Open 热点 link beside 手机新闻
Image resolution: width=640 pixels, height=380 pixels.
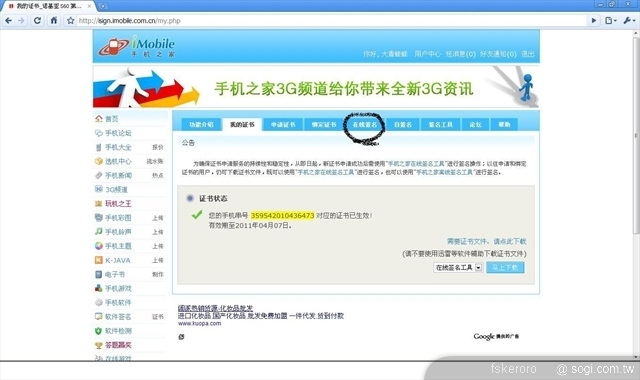[x=158, y=176]
